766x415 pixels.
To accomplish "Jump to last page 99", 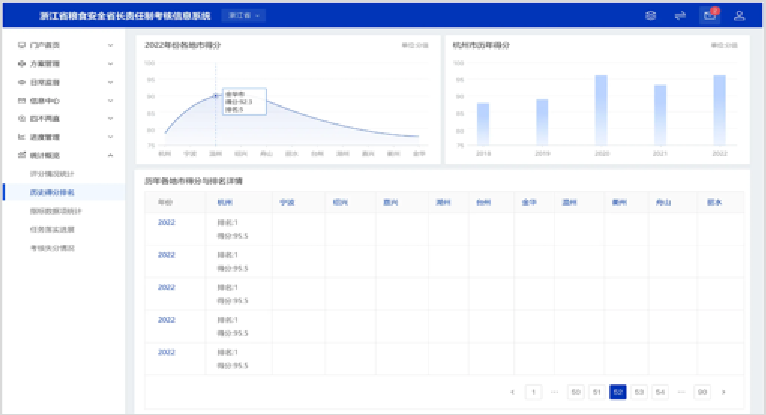I will pyautogui.click(x=702, y=391).
